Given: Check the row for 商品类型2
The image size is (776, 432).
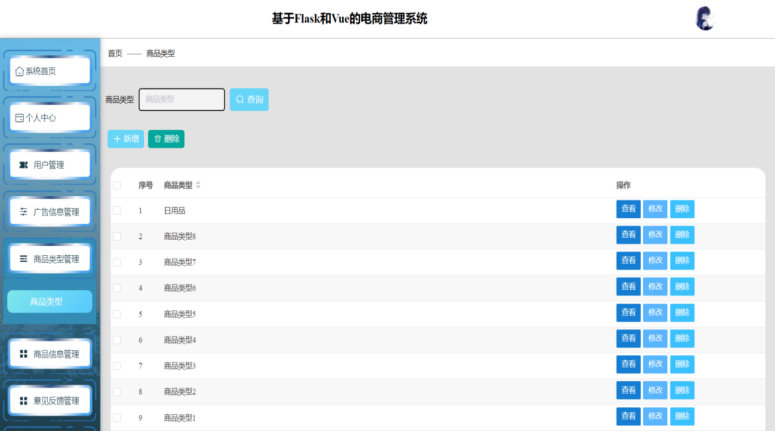Looking at the screenshot, I should (x=117, y=392).
